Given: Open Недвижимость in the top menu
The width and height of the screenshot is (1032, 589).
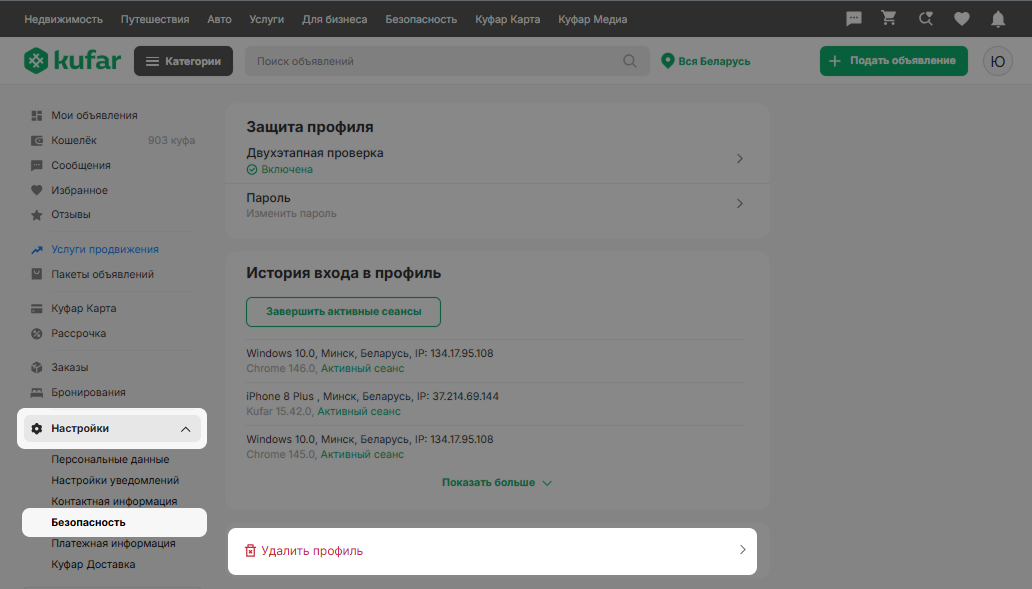Looking at the screenshot, I should click(x=63, y=19).
